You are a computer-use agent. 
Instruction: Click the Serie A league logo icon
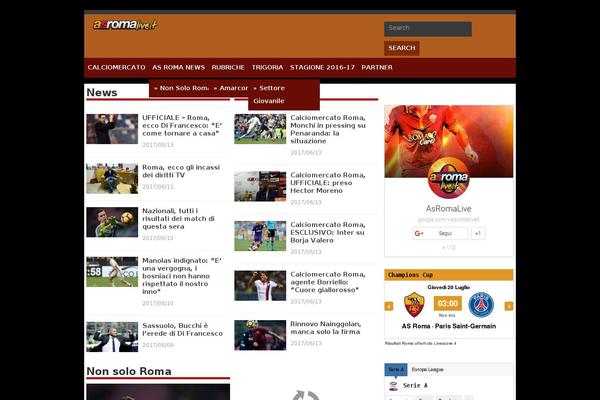(393, 386)
